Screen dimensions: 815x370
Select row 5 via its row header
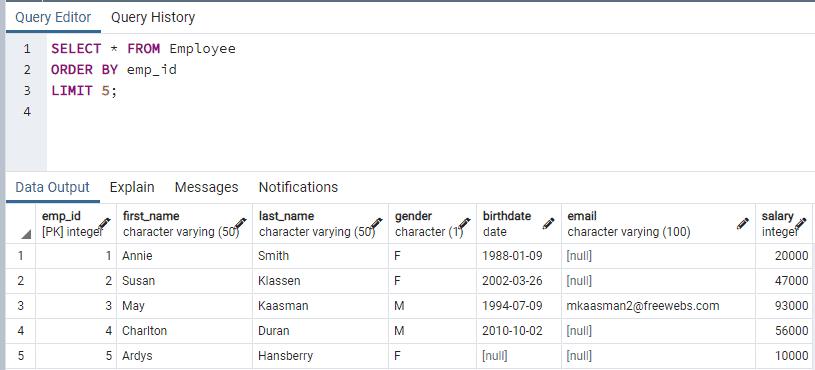[20, 356]
